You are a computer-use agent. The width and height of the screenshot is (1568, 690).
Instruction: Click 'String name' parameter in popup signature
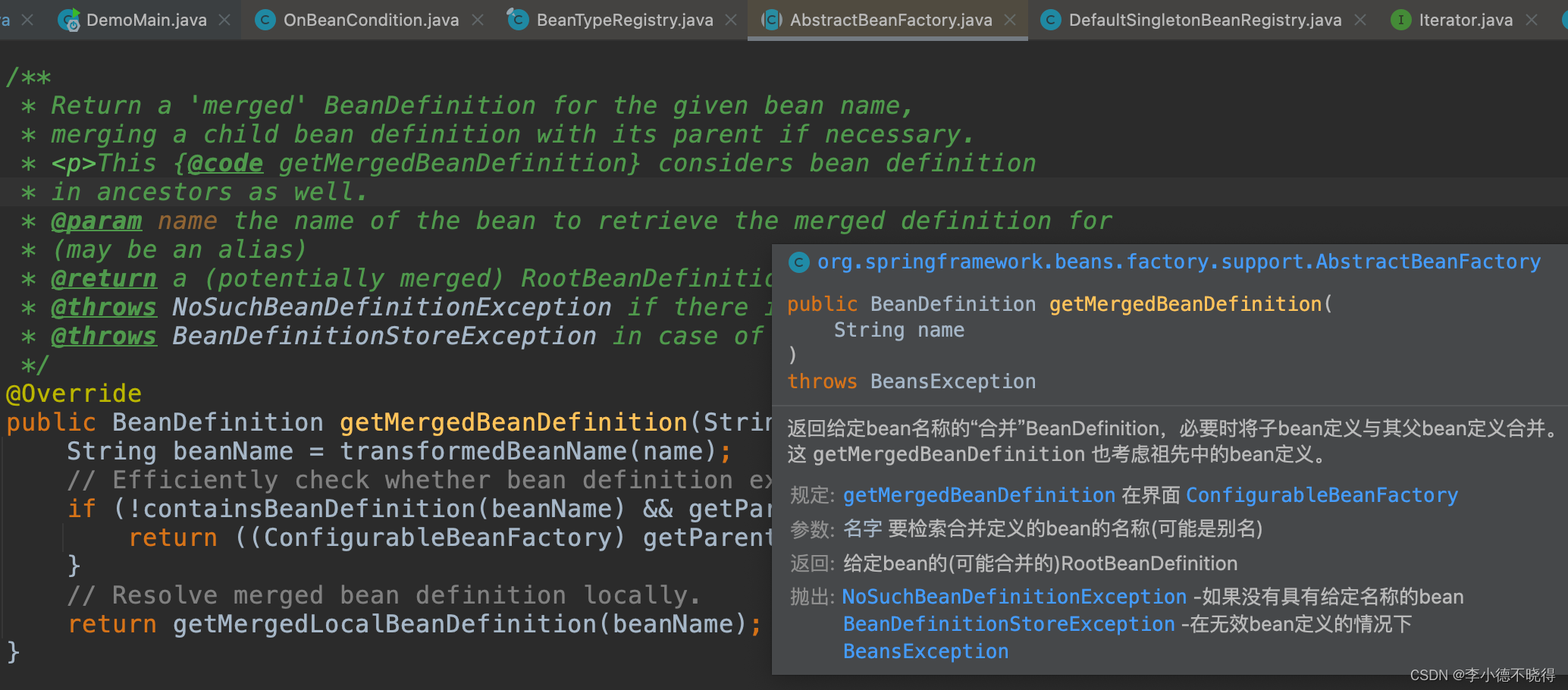[x=899, y=330]
